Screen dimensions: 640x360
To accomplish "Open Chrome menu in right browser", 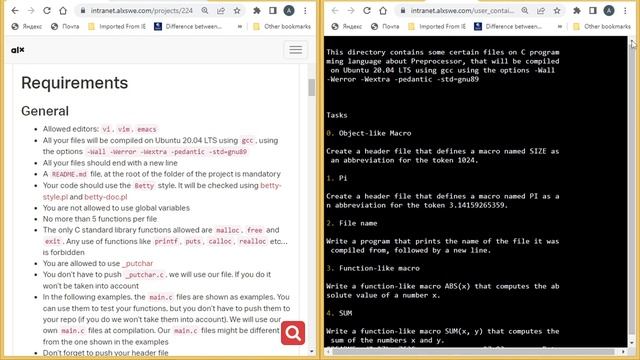I will point(625,11).
